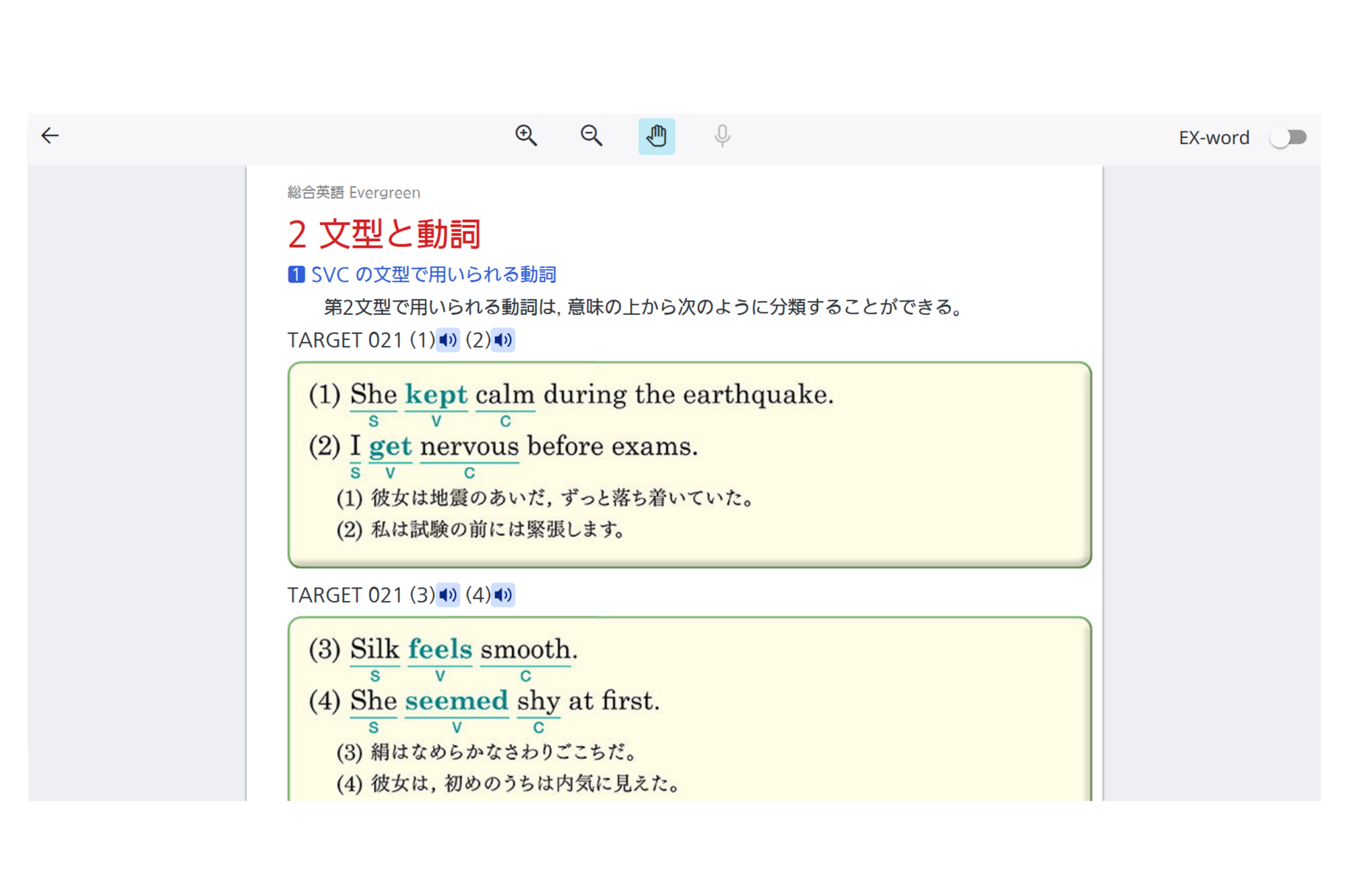Viewport: 1347px width, 896px height.
Task: Click the highlighted verb kept
Action: click(x=436, y=395)
